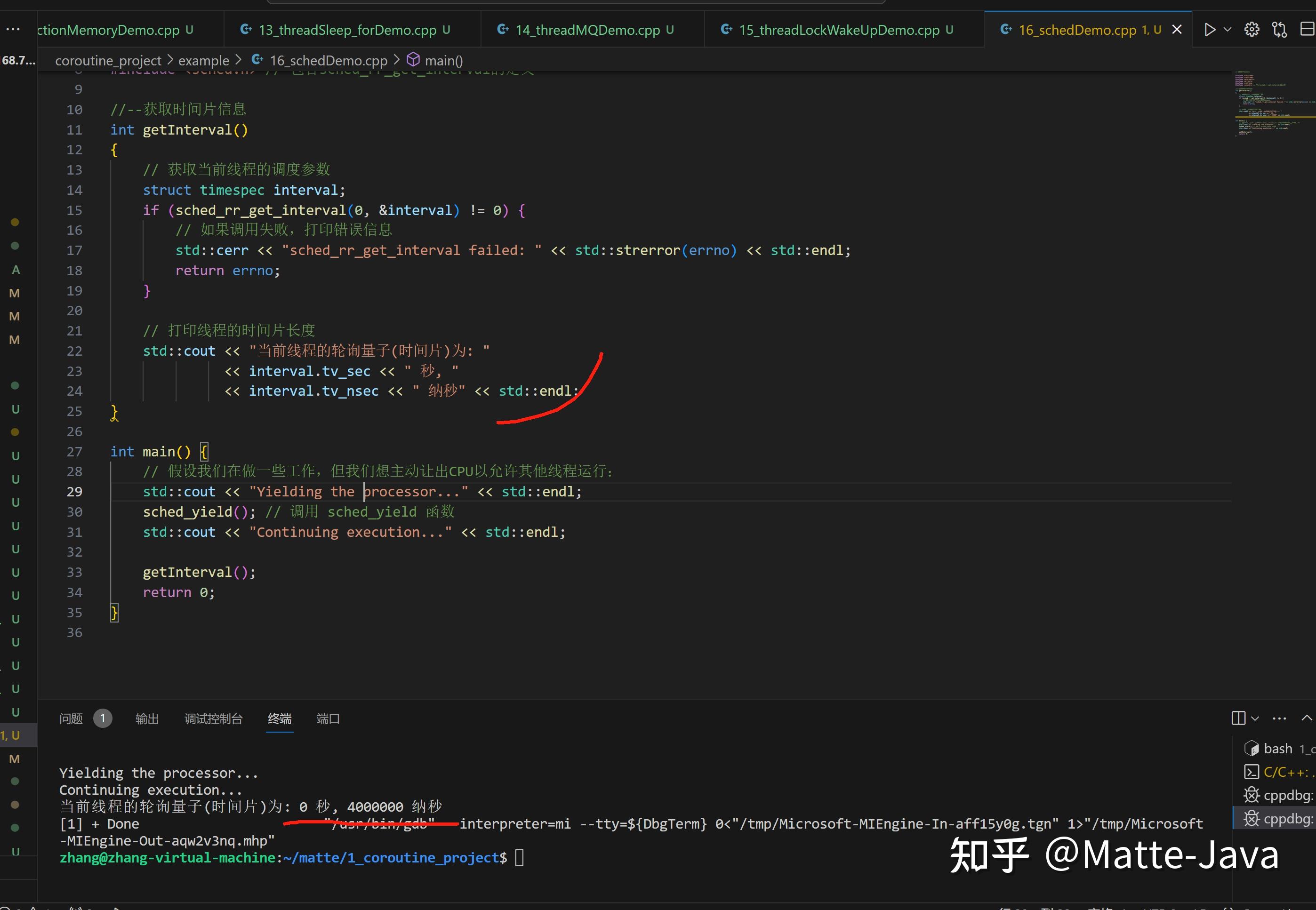Maximize the panel with the up chevron
The height and width of the screenshot is (910, 1316).
[x=1306, y=718]
